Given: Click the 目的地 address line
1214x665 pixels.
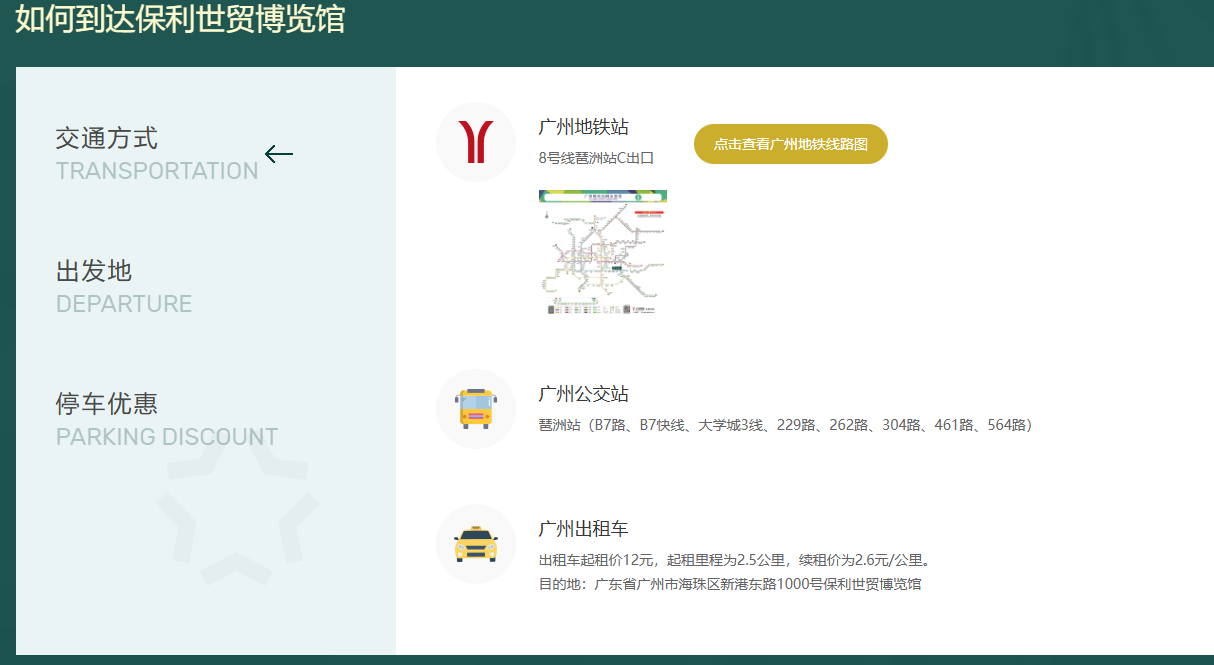Looking at the screenshot, I should coord(730,584).
